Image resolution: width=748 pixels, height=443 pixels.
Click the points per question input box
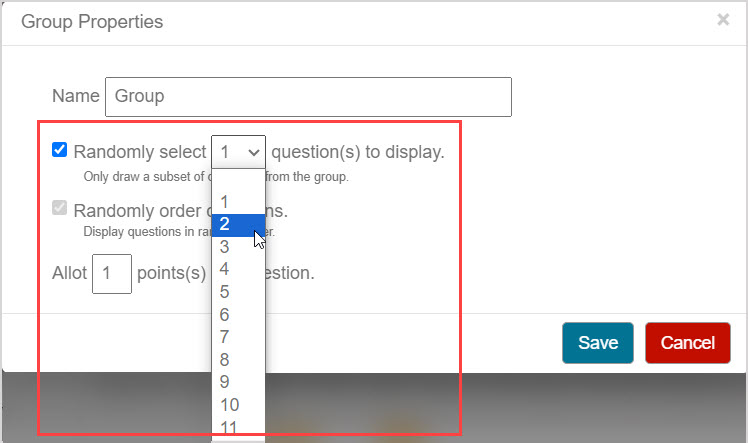[x=112, y=273]
